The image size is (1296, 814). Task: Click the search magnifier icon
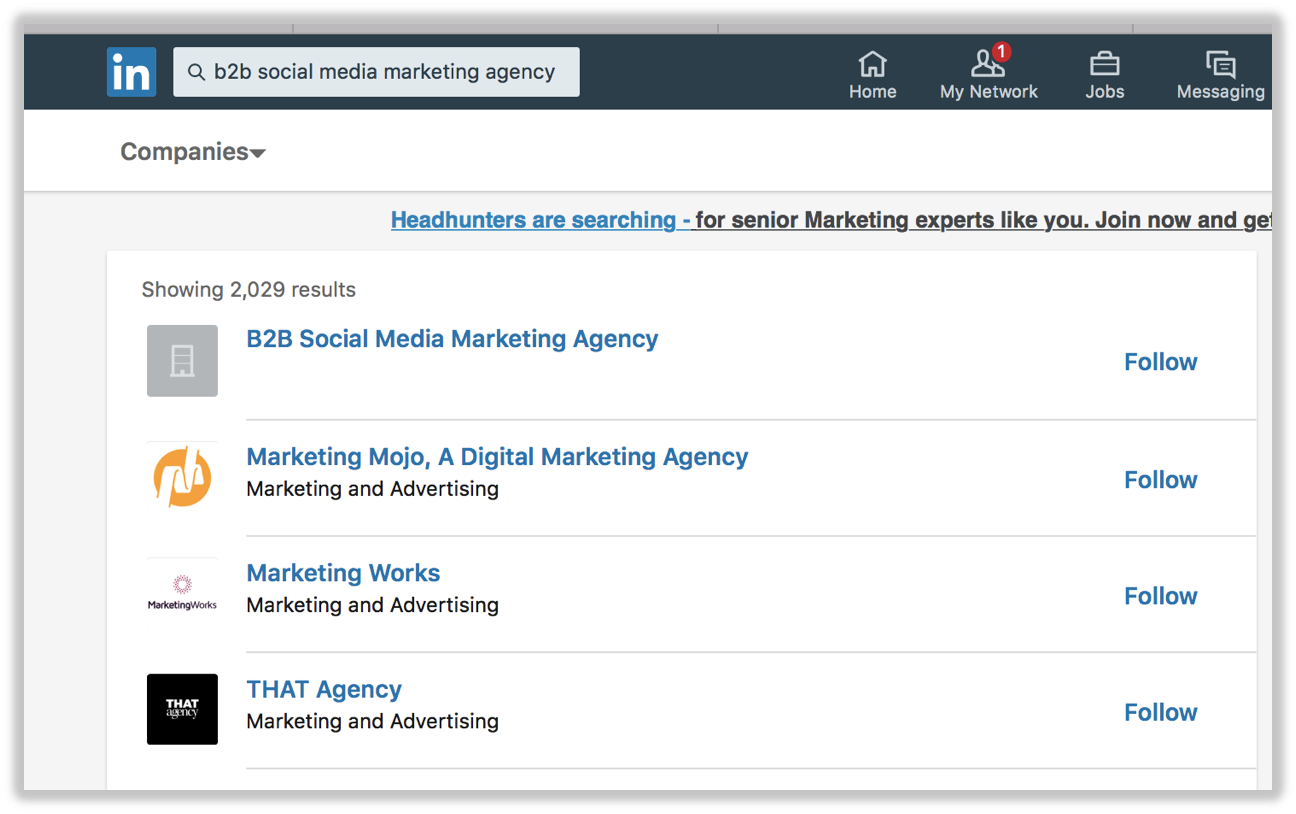(x=196, y=71)
